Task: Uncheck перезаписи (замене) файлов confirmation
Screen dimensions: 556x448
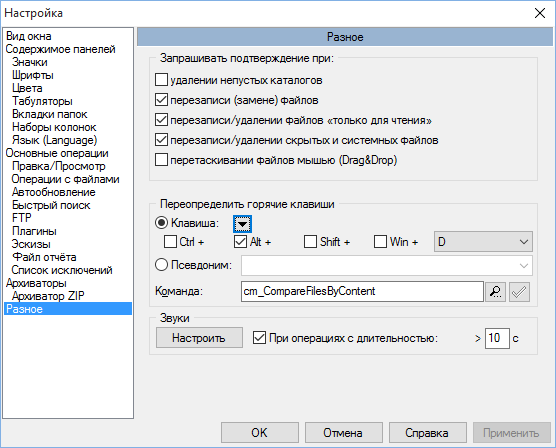Action: click(161, 100)
